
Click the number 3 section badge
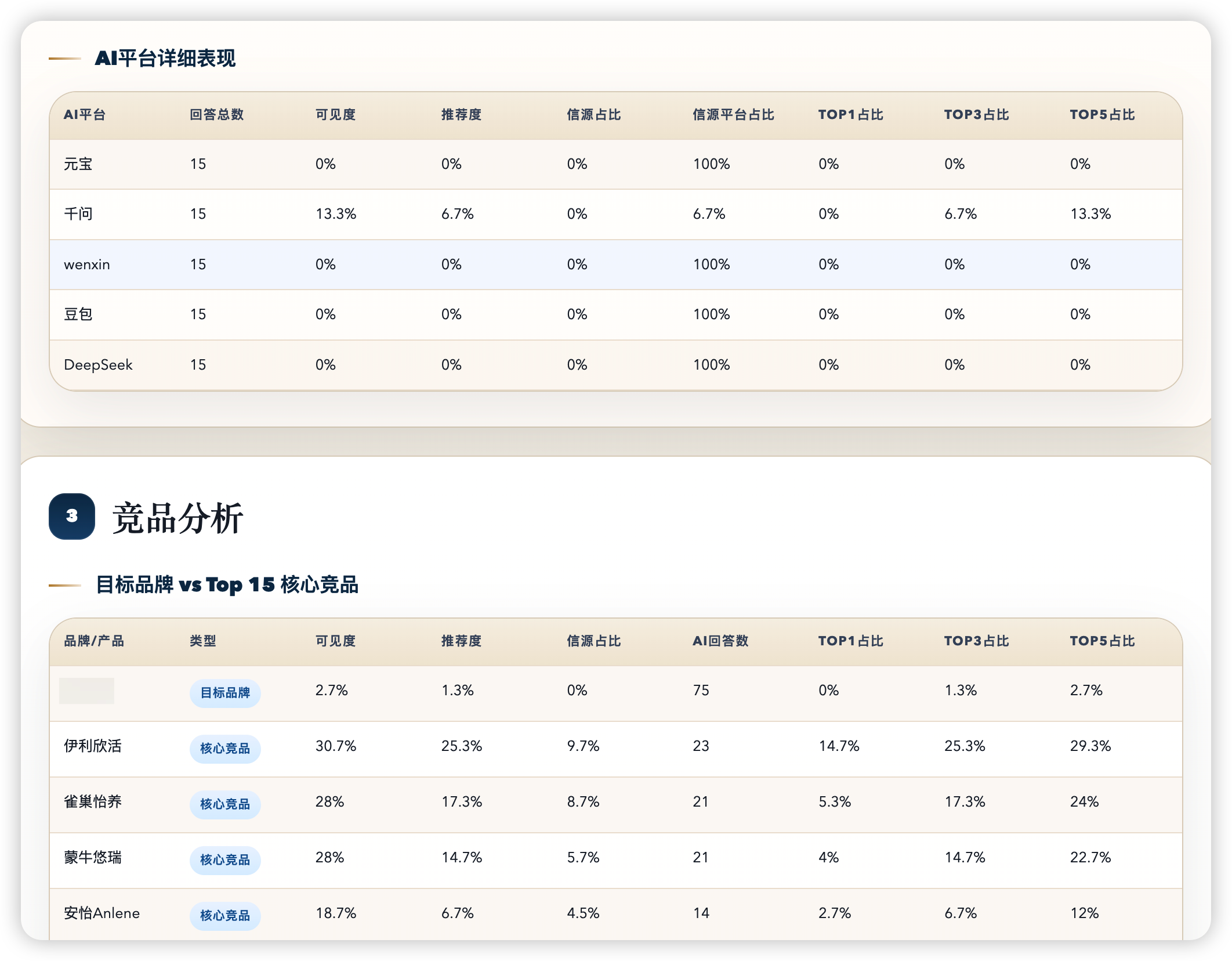72,516
